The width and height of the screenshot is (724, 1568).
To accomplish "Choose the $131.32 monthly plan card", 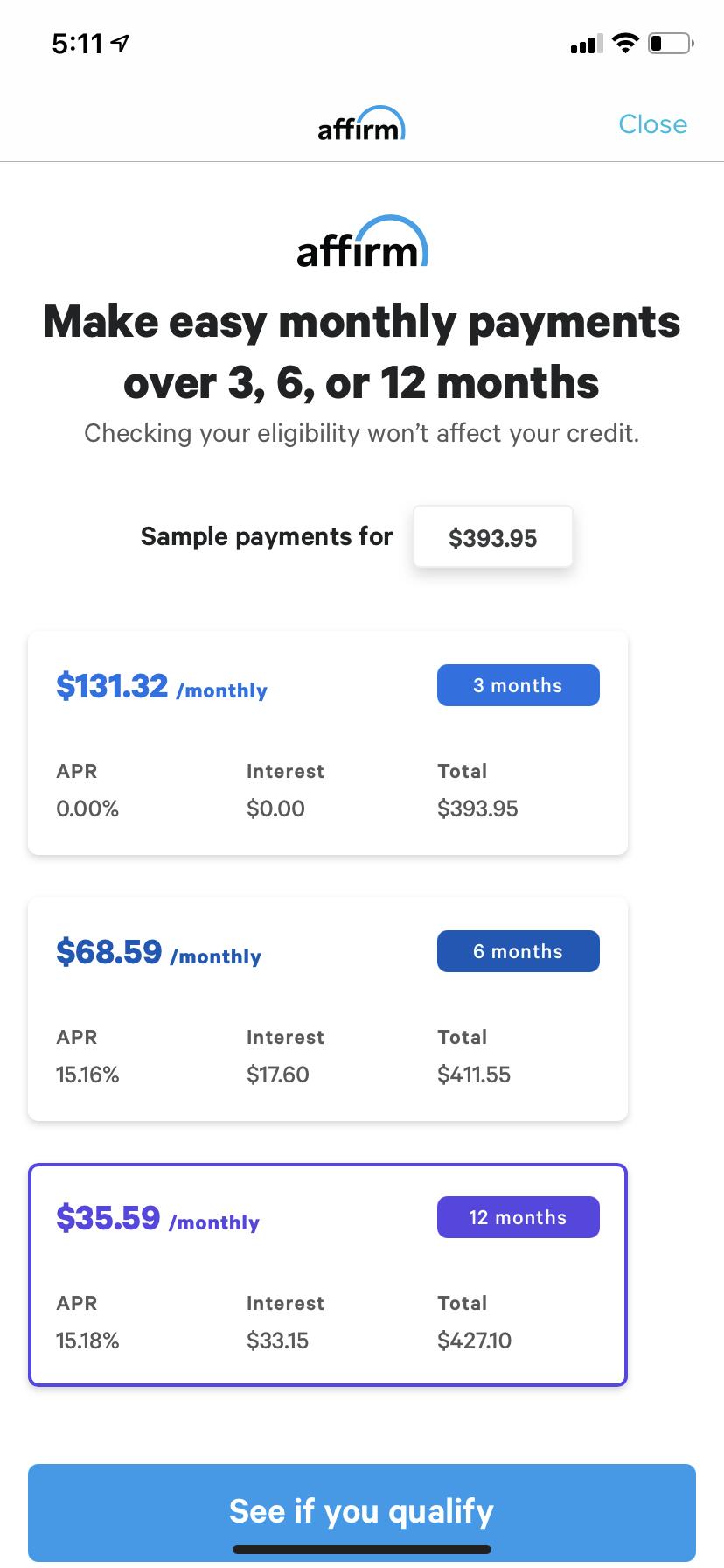I will (327, 743).
